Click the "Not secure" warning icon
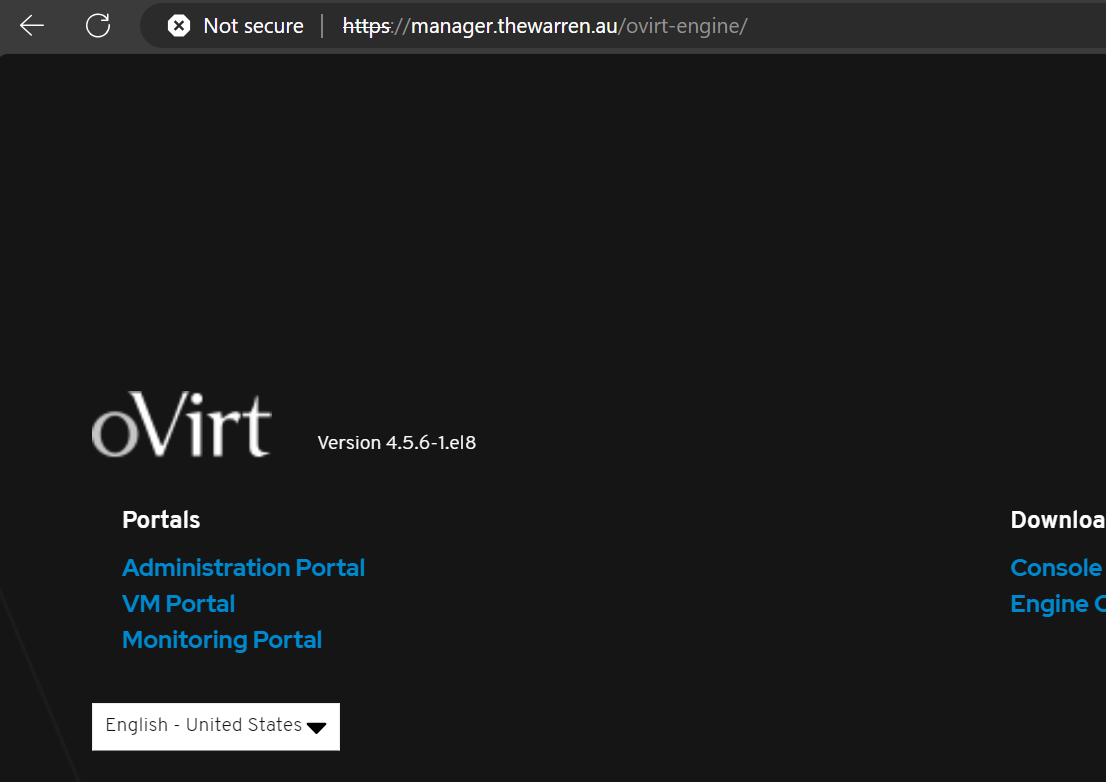The image size is (1106, 782). tap(178, 26)
